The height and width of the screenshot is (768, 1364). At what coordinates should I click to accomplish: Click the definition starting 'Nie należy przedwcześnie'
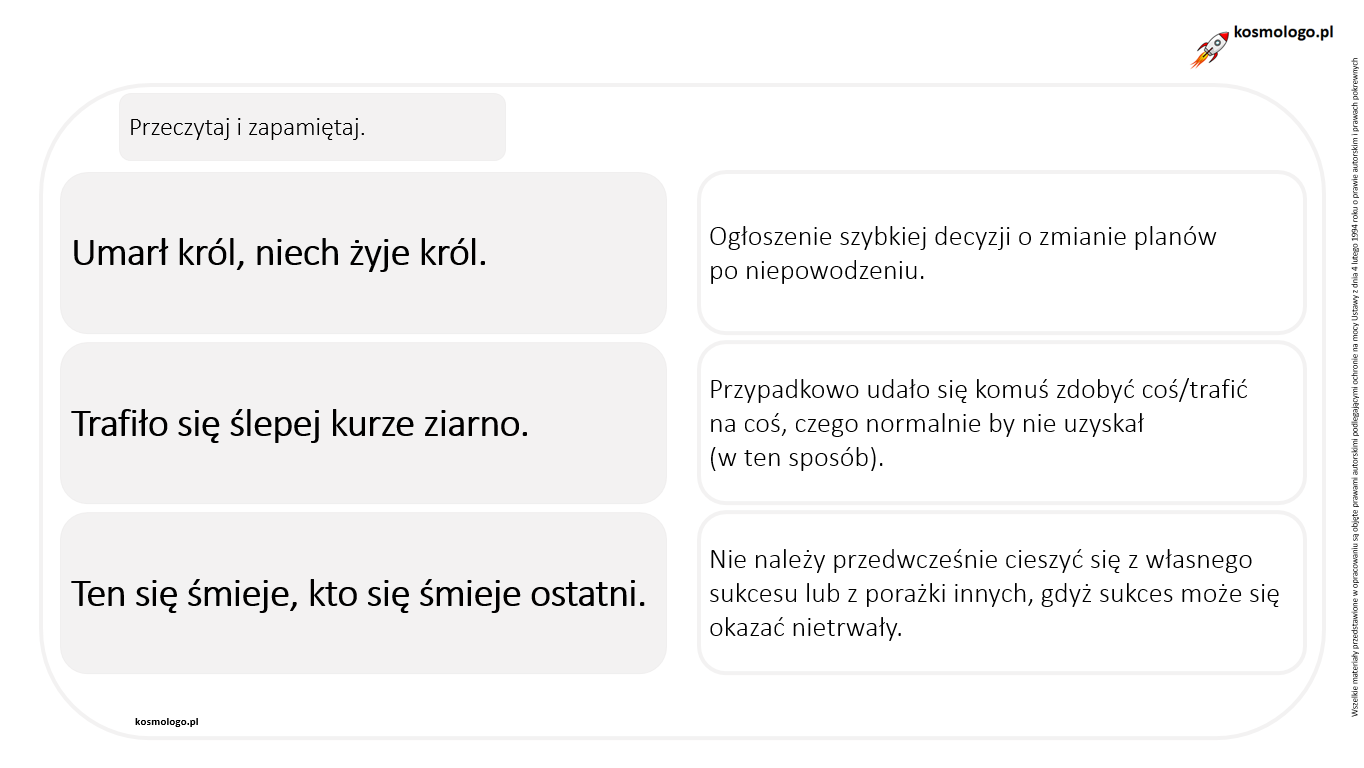click(x=1002, y=593)
